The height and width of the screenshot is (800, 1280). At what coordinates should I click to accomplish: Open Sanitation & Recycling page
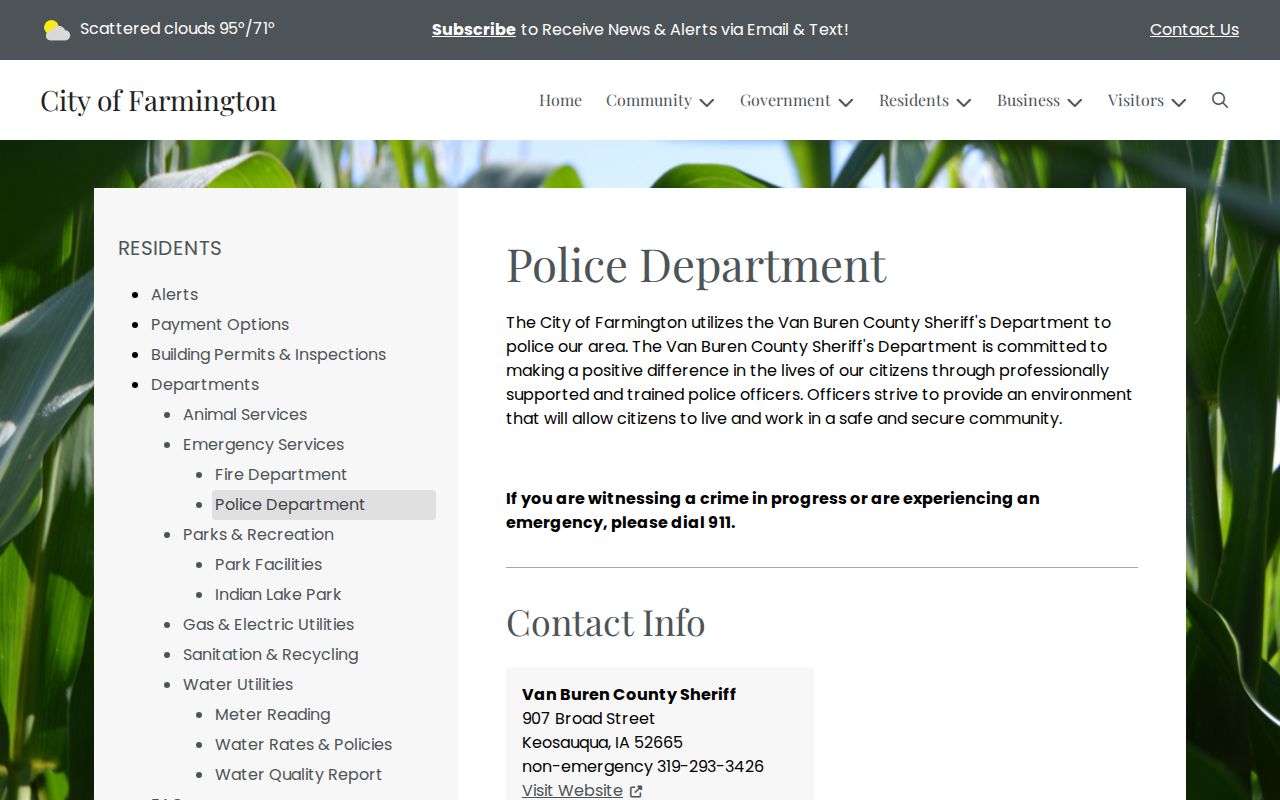(270, 654)
